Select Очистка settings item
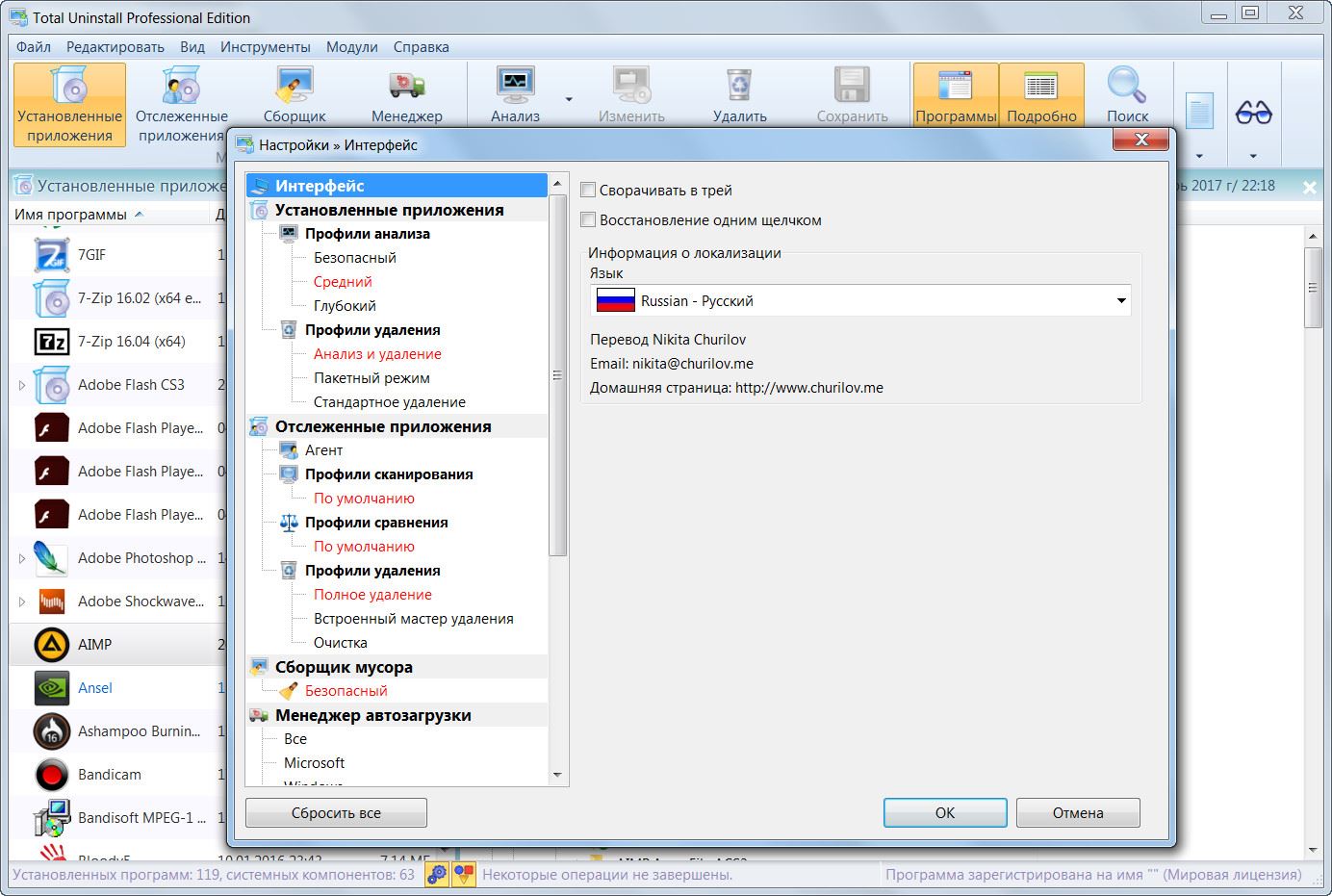The height and width of the screenshot is (896, 1332). 341,643
